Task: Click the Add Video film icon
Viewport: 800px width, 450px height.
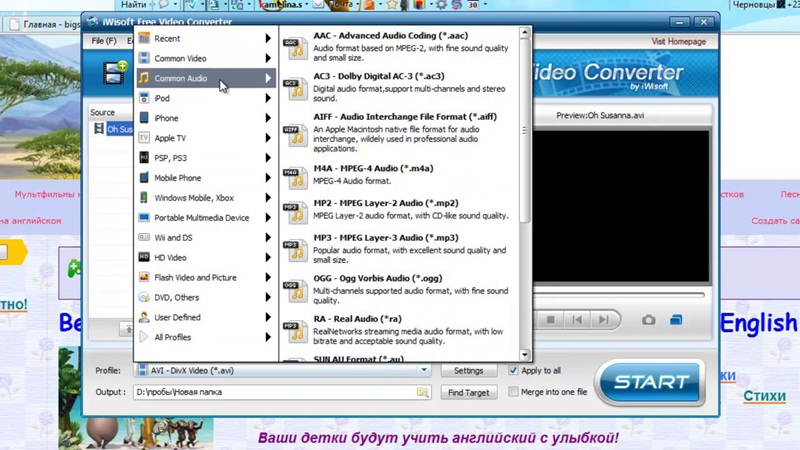Action: click(x=115, y=72)
